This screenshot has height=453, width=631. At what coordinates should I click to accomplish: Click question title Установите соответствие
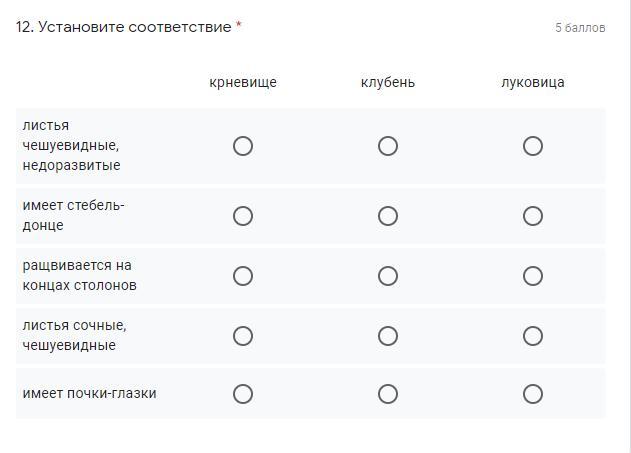pos(128,27)
